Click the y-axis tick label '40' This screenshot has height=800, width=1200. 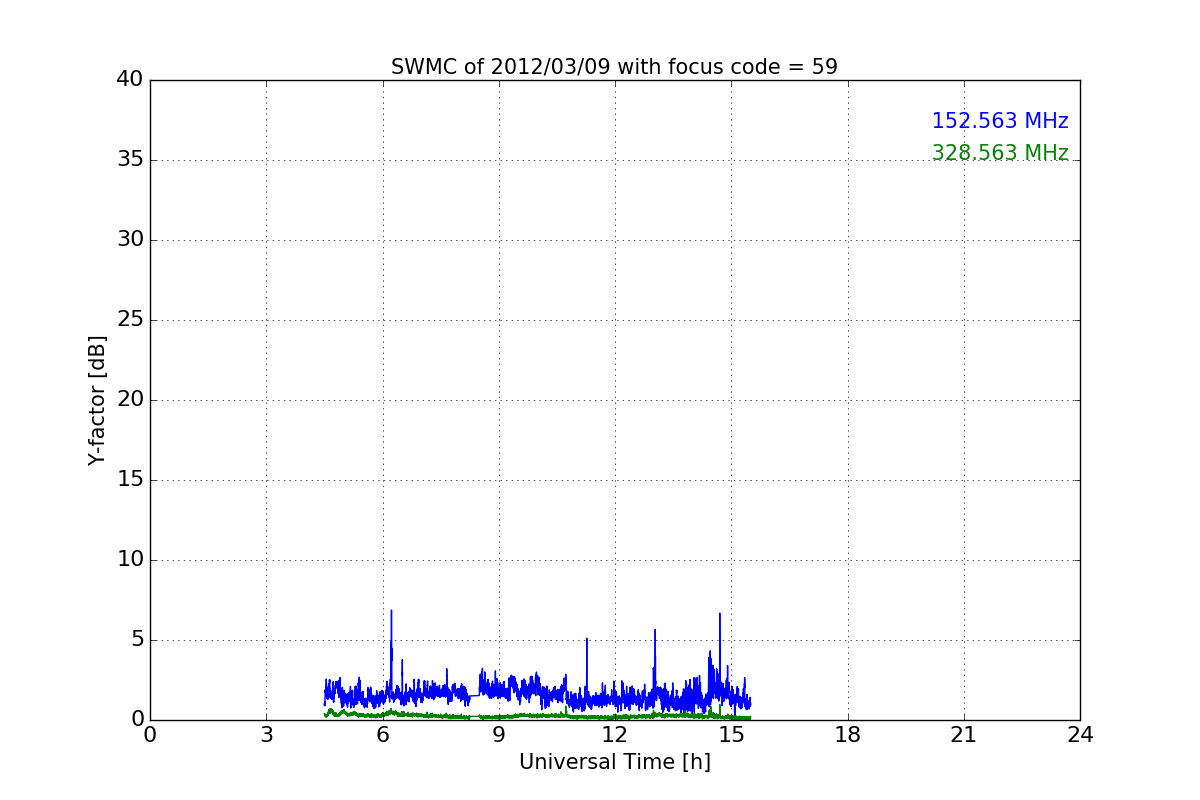[130, 79]
